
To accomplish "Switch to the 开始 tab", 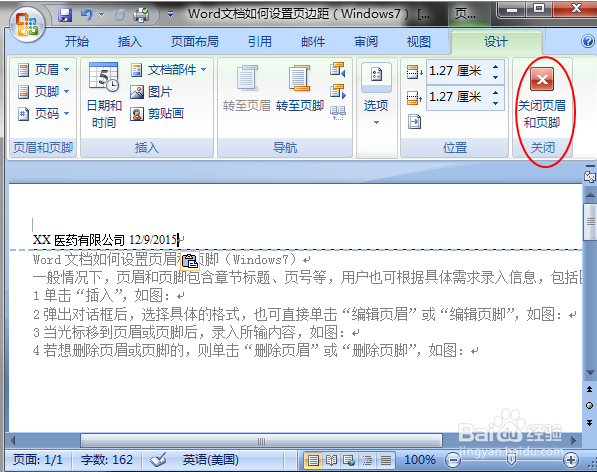I will coord(77,41).
